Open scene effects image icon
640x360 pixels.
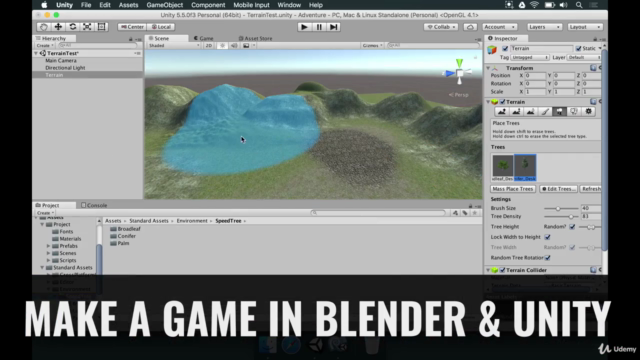click(246, 46)
